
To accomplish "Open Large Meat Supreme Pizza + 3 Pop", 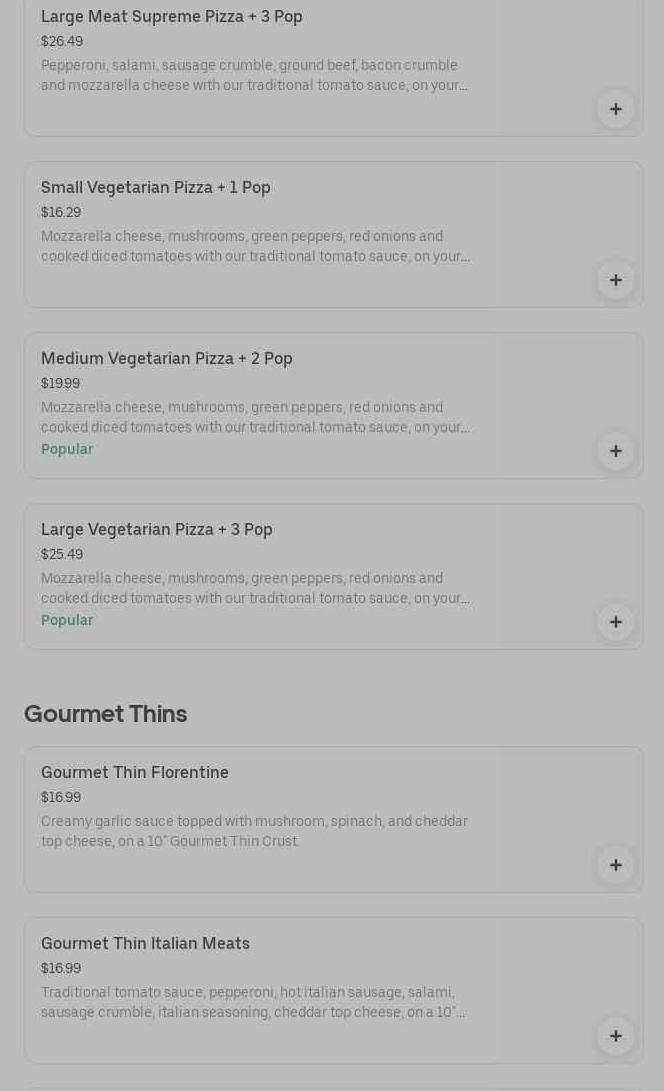I will pyautogui.click(x=171, y=16).
